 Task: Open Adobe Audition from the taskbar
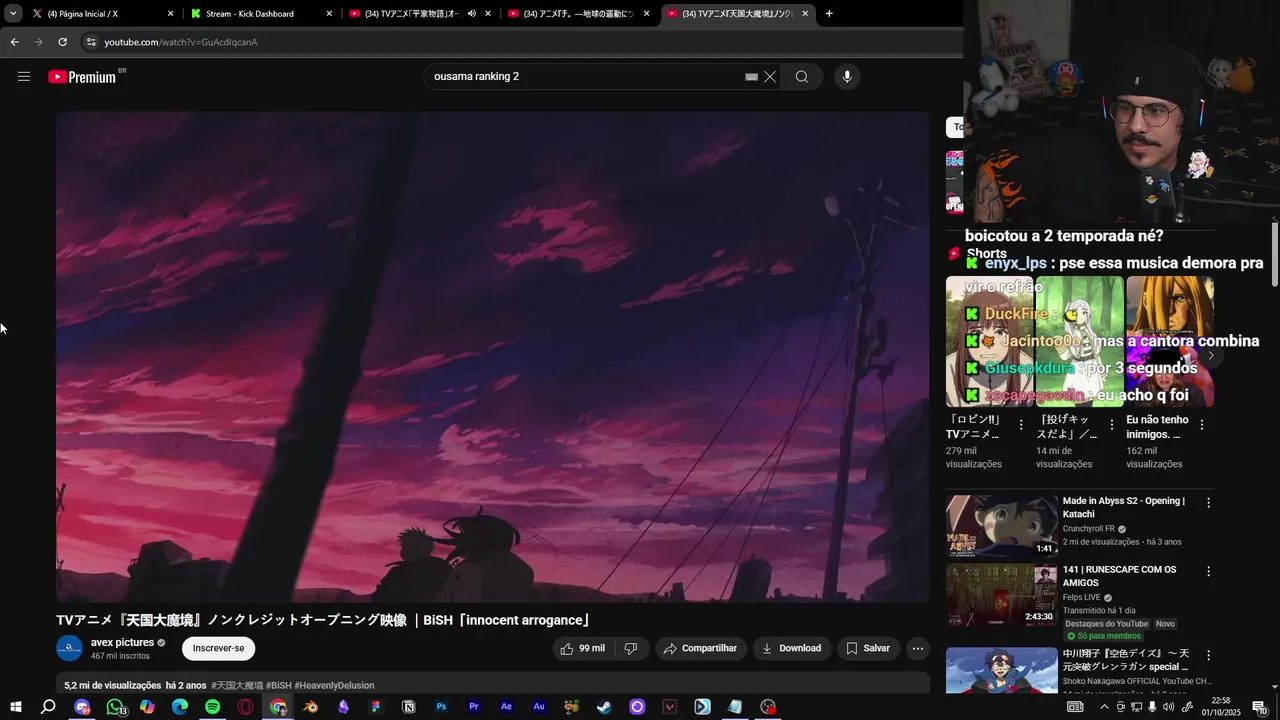[539, 707]
